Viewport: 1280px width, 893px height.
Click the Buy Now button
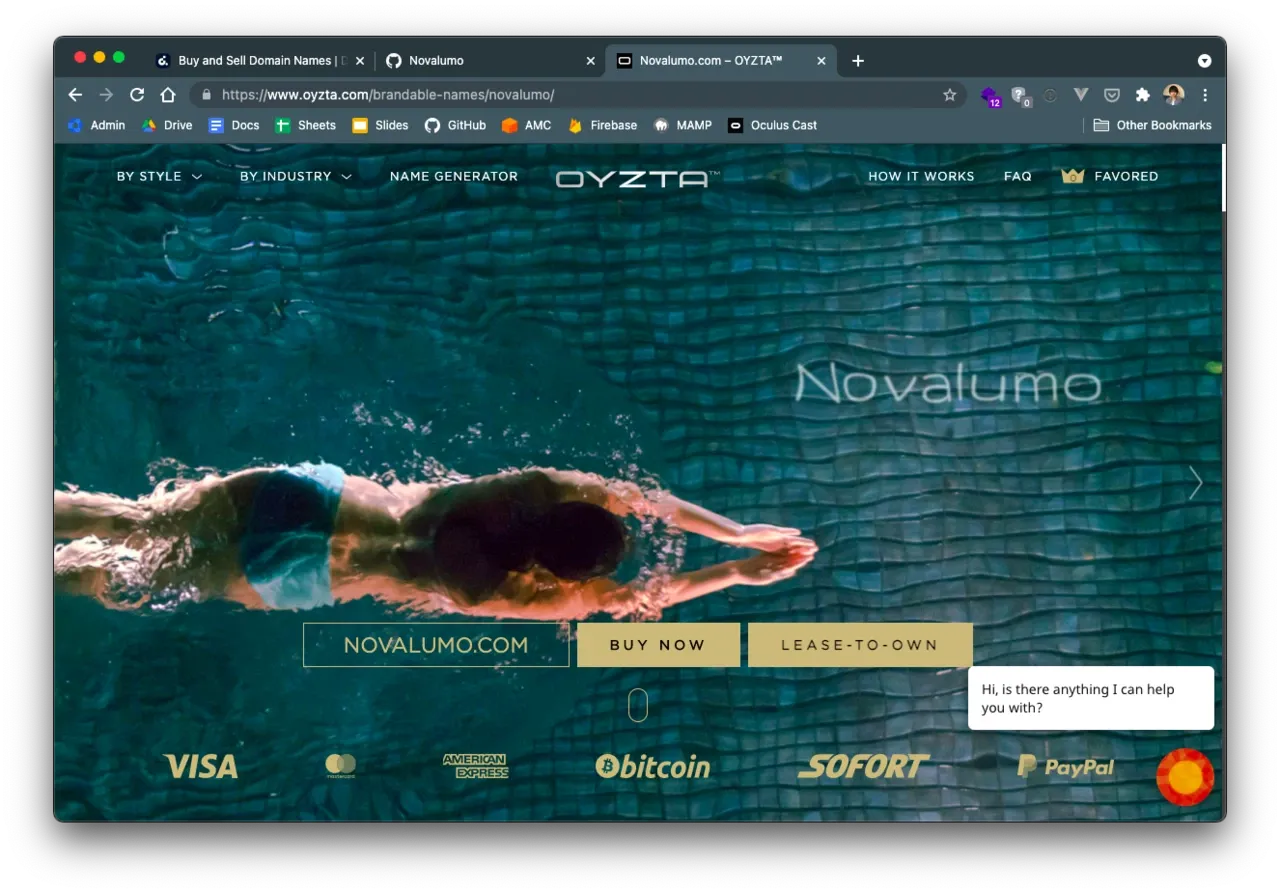tap(658, 645)
